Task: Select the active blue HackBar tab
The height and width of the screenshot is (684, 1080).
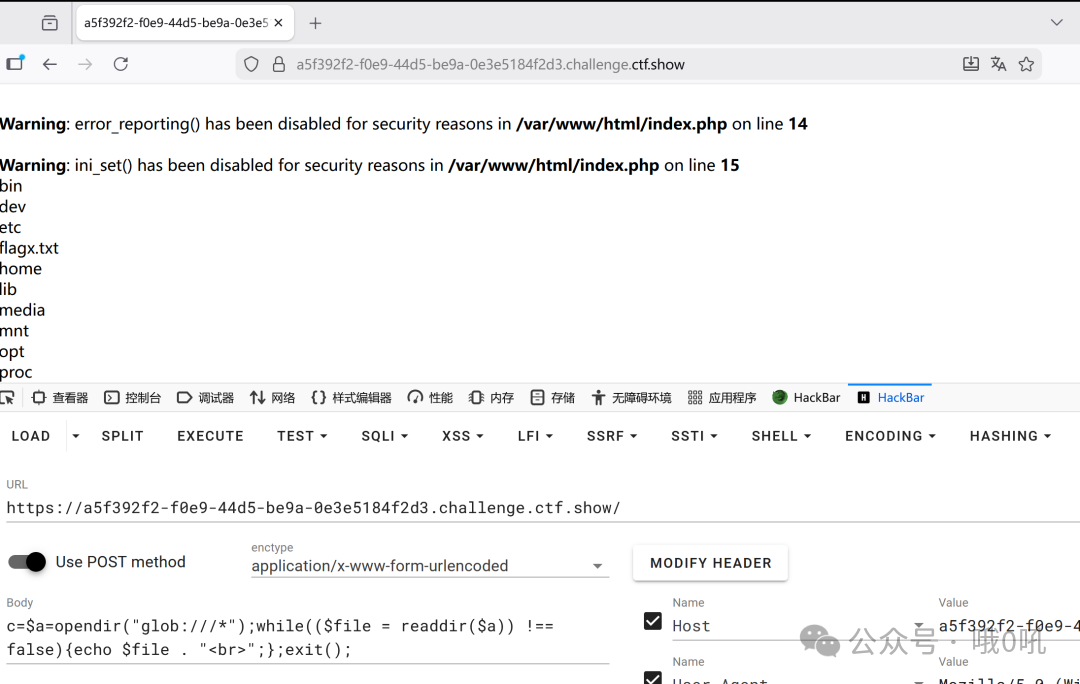Action: [x=891, y=397]
